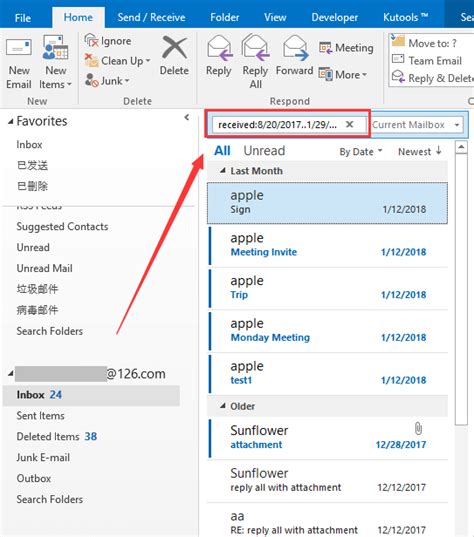Open the Sunflower attachment email

click(x=328, y=438)
